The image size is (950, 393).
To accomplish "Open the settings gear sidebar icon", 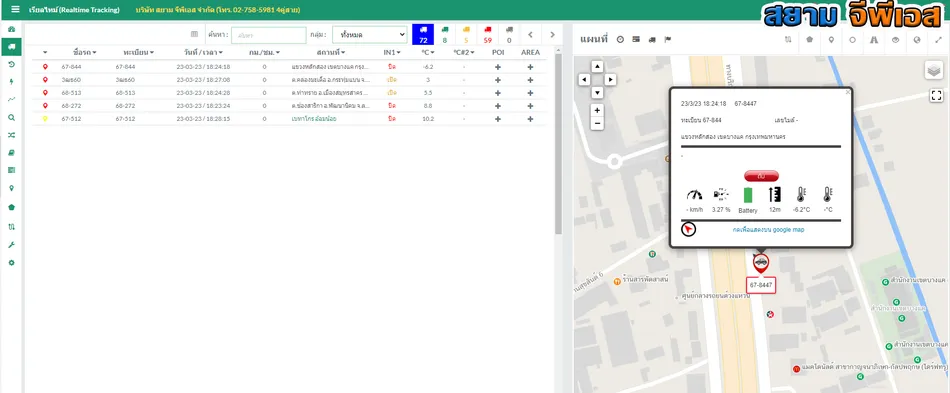I will (x=11, y=263).
